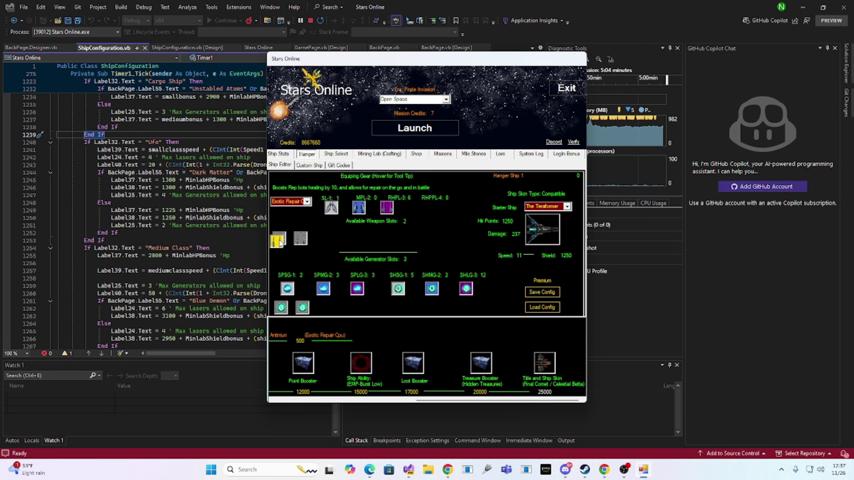Click the Load Config button
This screenshot has width=854, height=480.
542,307
